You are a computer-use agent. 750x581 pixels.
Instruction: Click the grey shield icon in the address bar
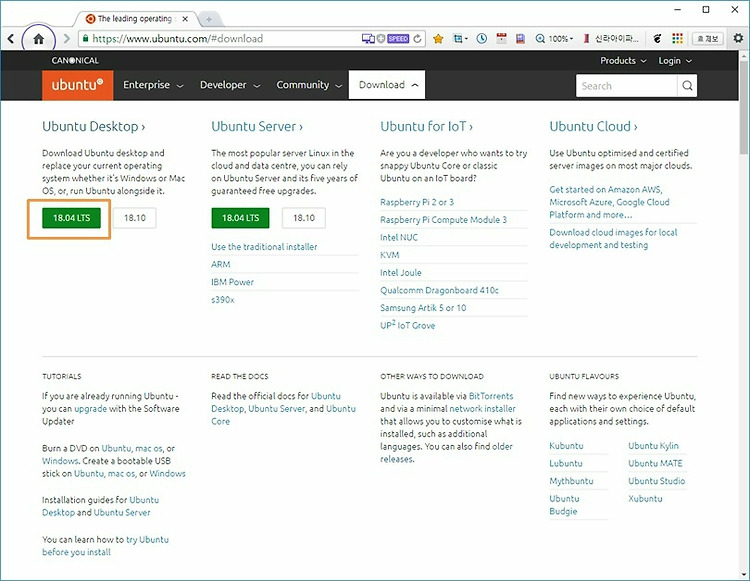381,39
